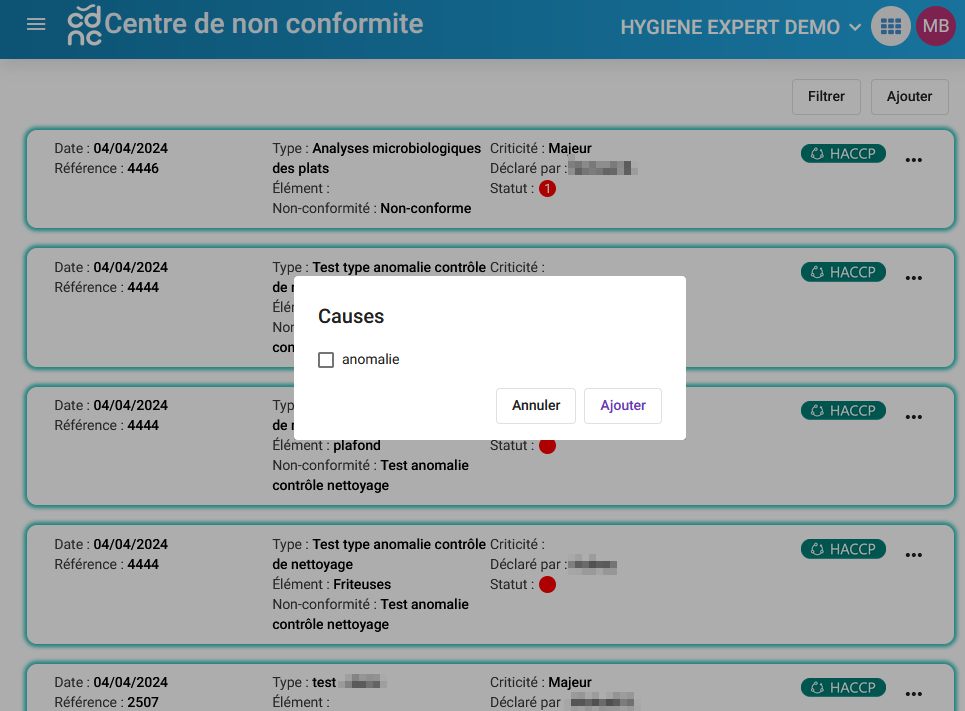Screen dimensions: 965x711
Task: Confirm with Ajouter in the Causes dialog
Action: [623, 406]
